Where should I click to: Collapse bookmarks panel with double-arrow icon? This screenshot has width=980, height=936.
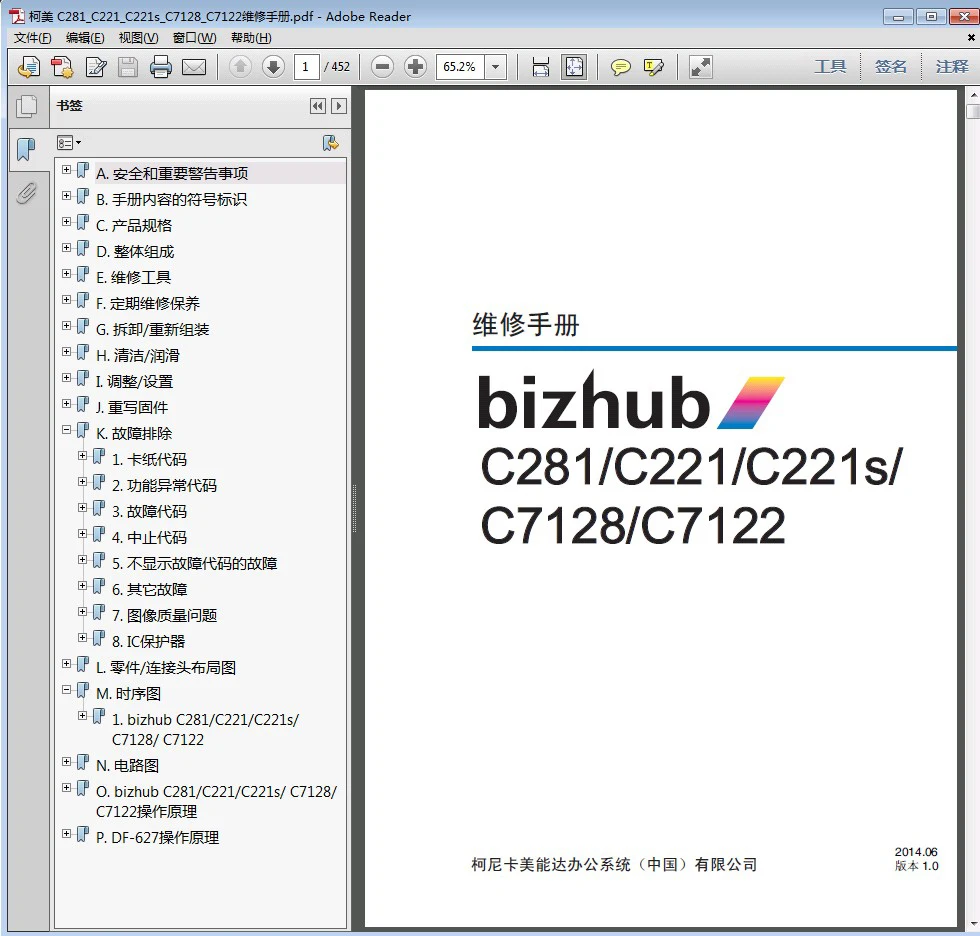(318, 106)
